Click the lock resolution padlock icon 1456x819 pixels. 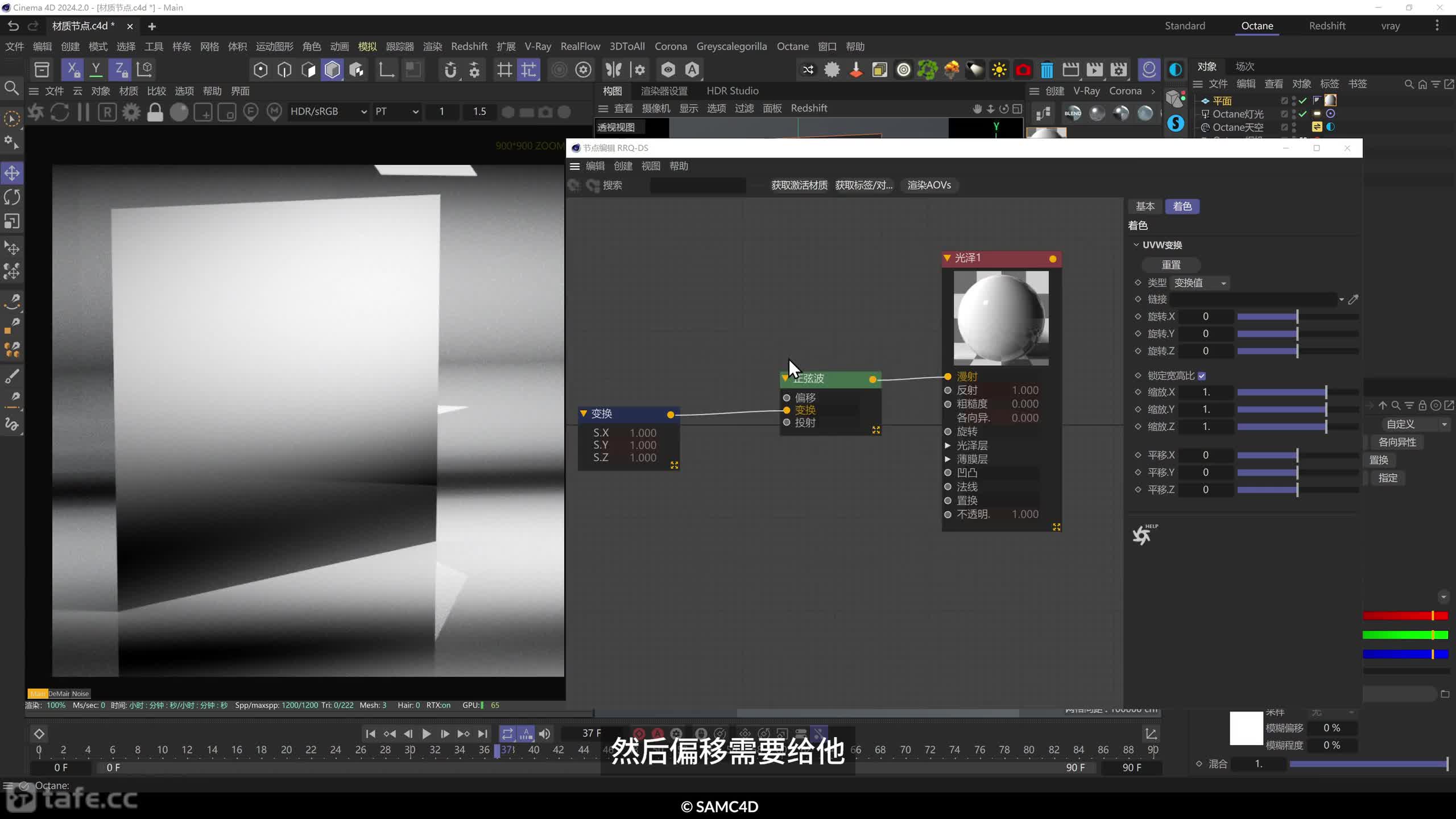(x=155, y=112)
